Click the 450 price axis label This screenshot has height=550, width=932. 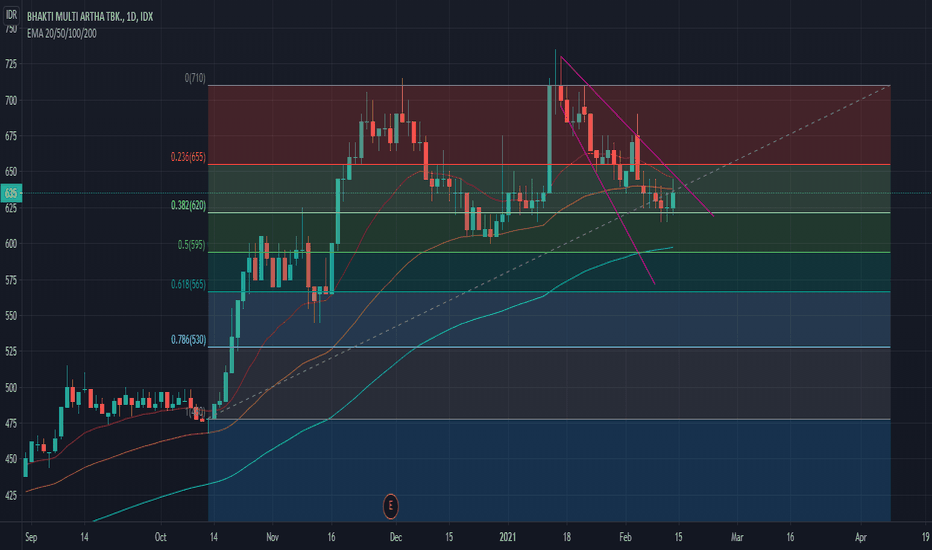[x=11, y=459]
